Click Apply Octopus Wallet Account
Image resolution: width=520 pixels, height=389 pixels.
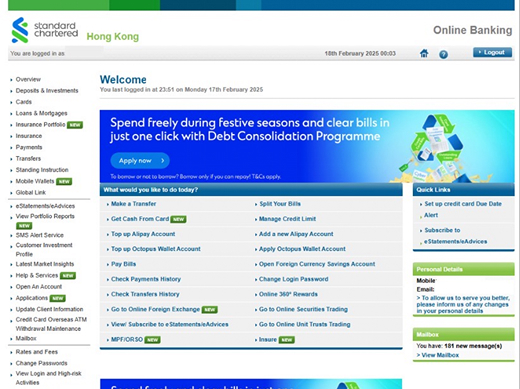pyautogui.click(x=302, y=249)
